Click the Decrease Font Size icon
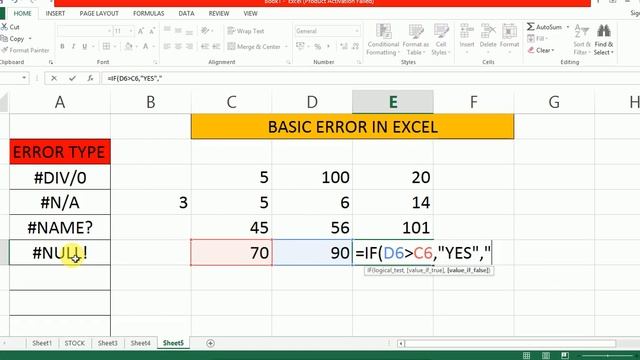640x360 pixels. [x=152, y=31]
